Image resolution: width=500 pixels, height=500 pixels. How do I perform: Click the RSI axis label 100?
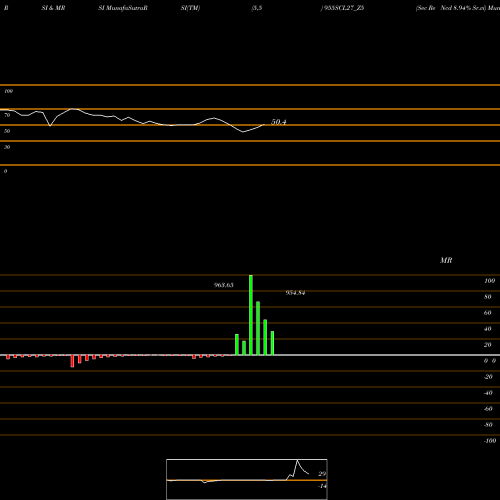pos(8,91)
